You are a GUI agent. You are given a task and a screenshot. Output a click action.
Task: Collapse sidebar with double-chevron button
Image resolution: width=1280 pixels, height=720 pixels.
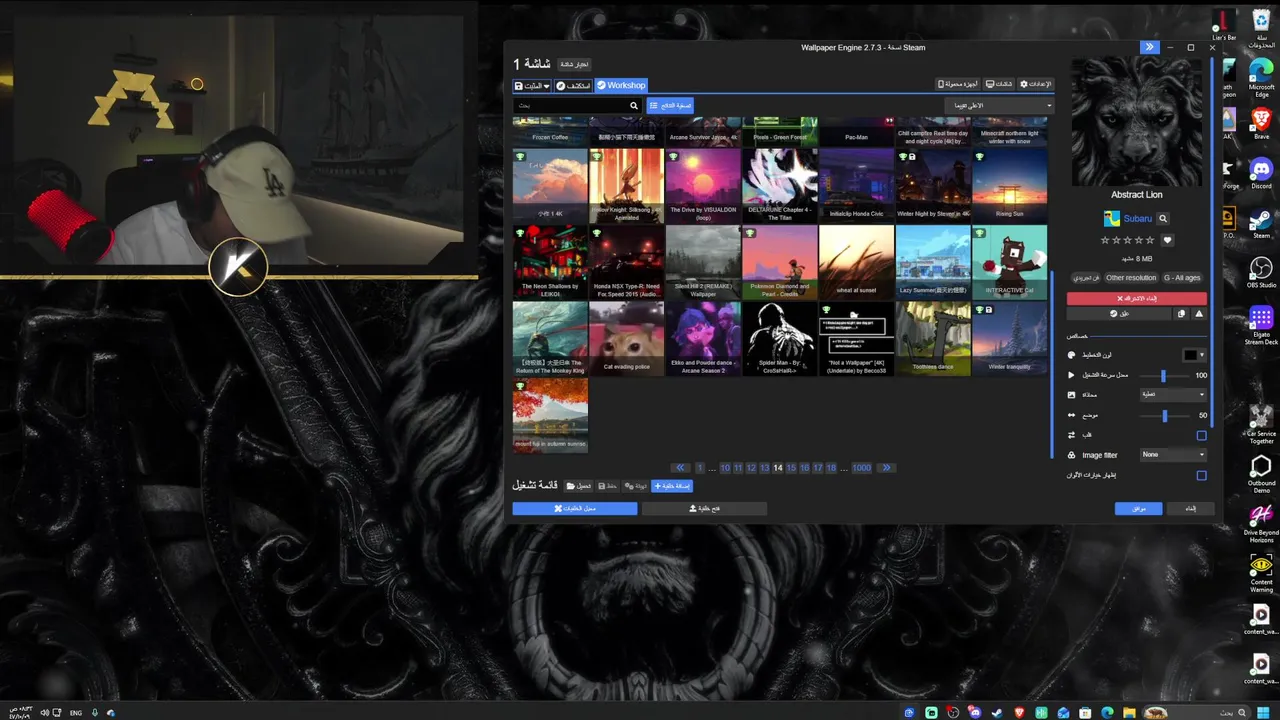(1149, 47)
